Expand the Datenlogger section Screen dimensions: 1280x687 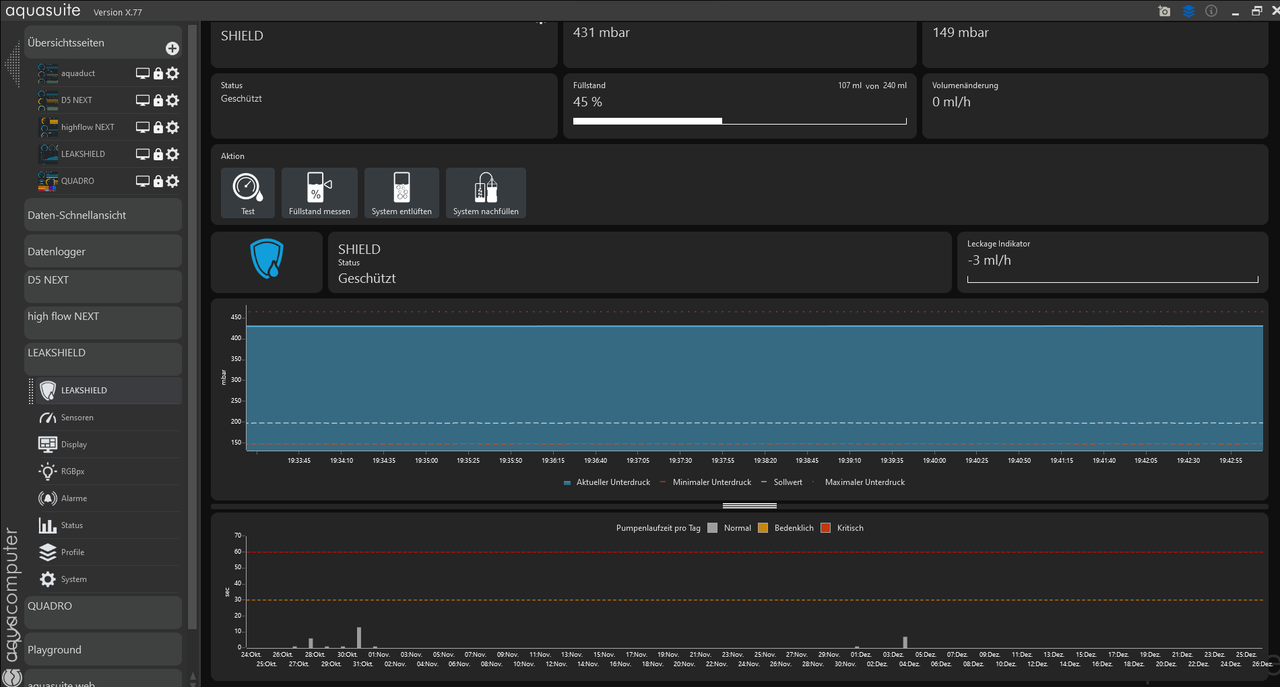coord(103,251)
